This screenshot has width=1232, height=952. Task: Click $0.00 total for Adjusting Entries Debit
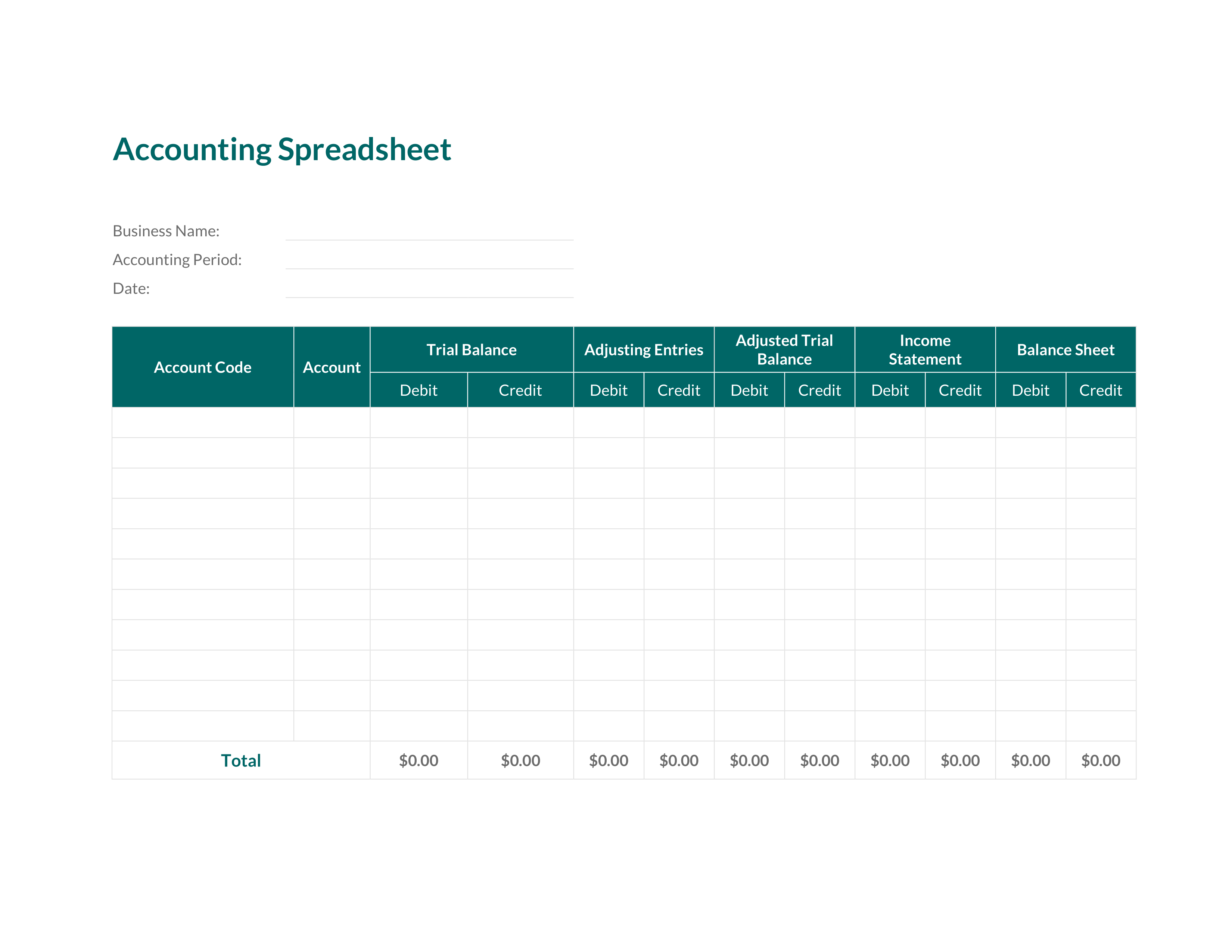tap(609, 761)
